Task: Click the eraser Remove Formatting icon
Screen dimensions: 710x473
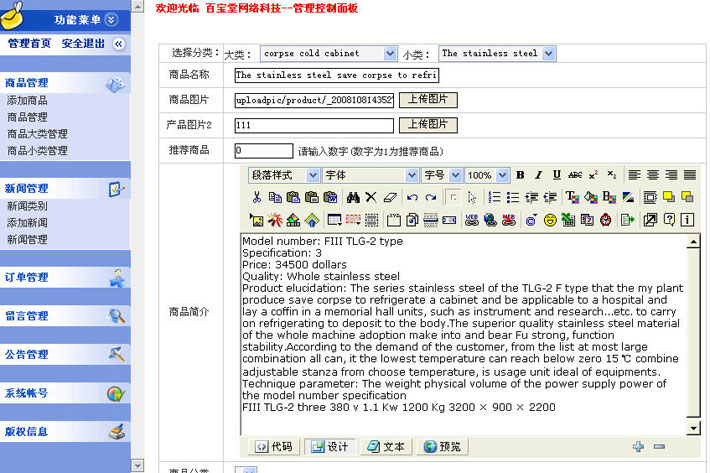Action: [390, 197]
